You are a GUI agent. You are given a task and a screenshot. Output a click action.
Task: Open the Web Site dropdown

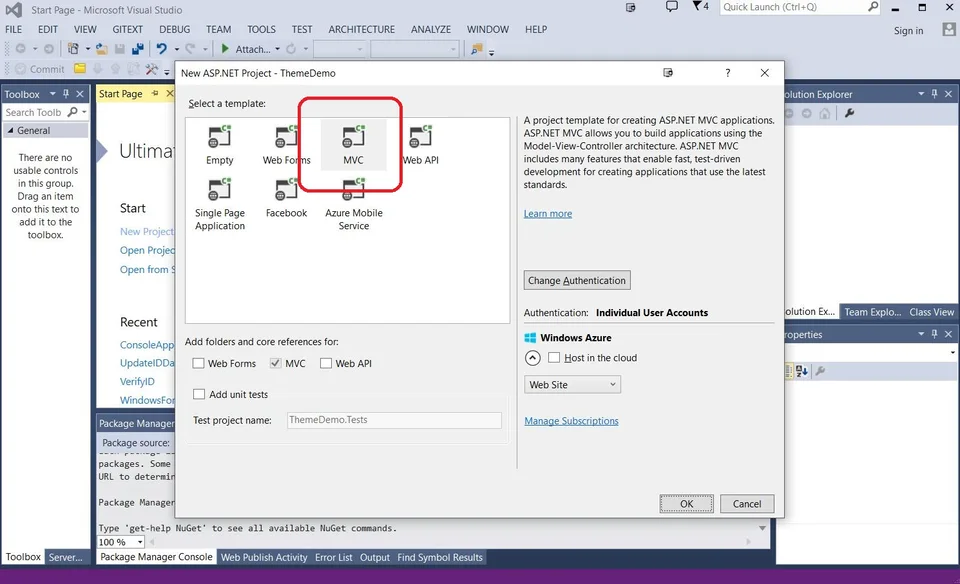point(572,384)
